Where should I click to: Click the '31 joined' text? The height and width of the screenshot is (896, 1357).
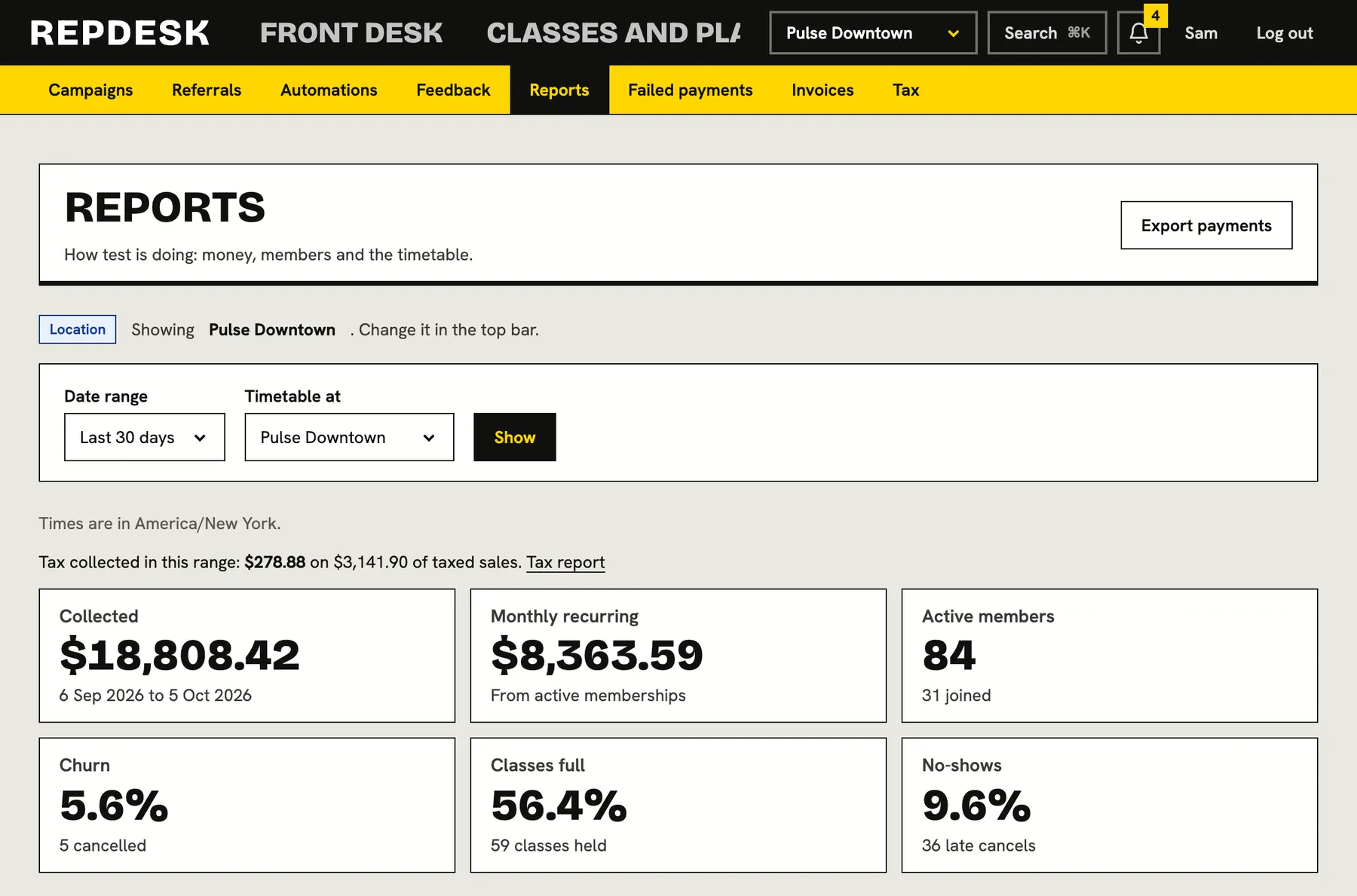(957, 696)
